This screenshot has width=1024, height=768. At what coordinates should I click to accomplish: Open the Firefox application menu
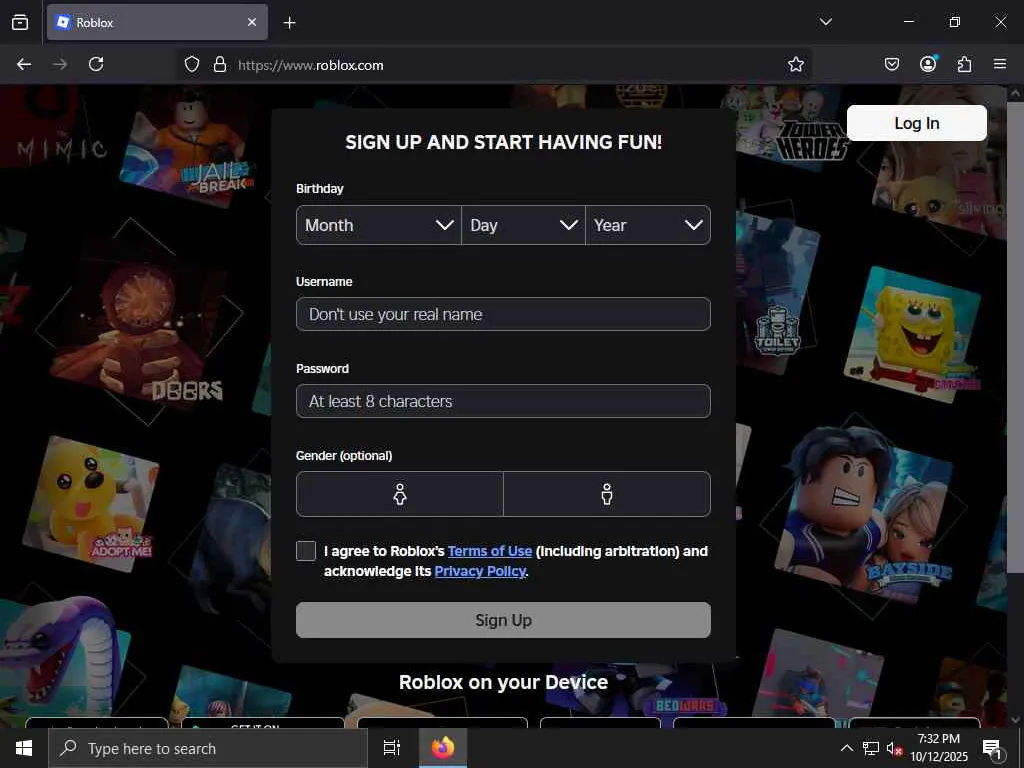pos(1000,64)
